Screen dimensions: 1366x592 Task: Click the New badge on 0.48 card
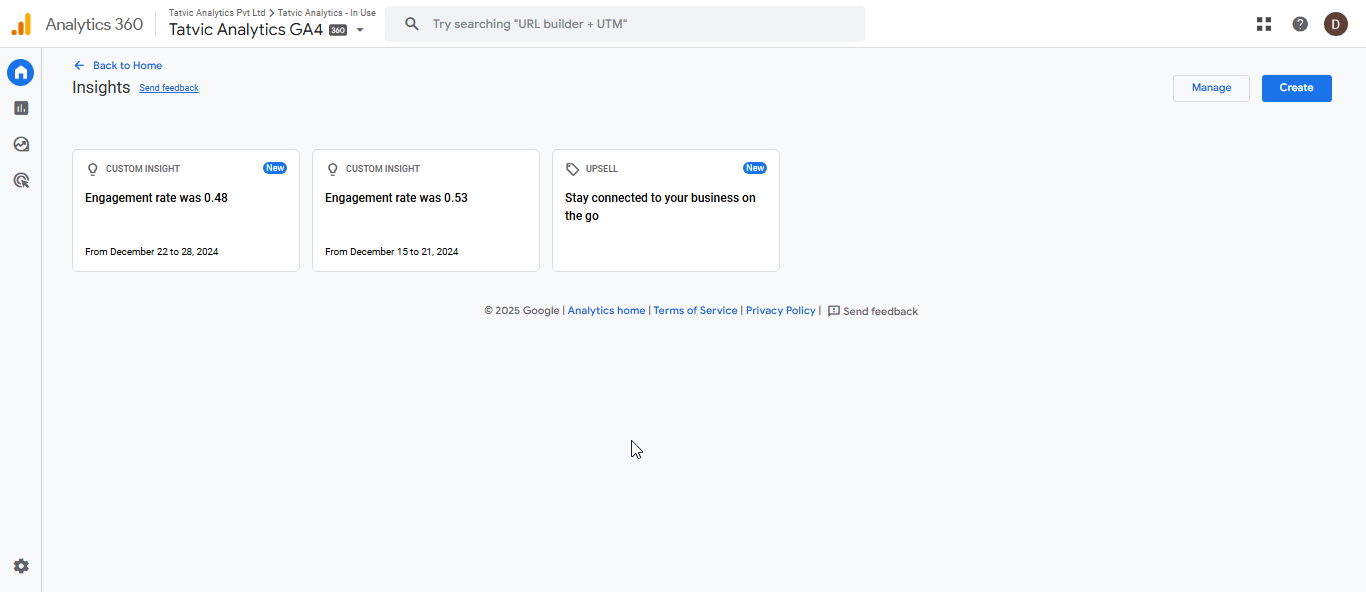275,168
